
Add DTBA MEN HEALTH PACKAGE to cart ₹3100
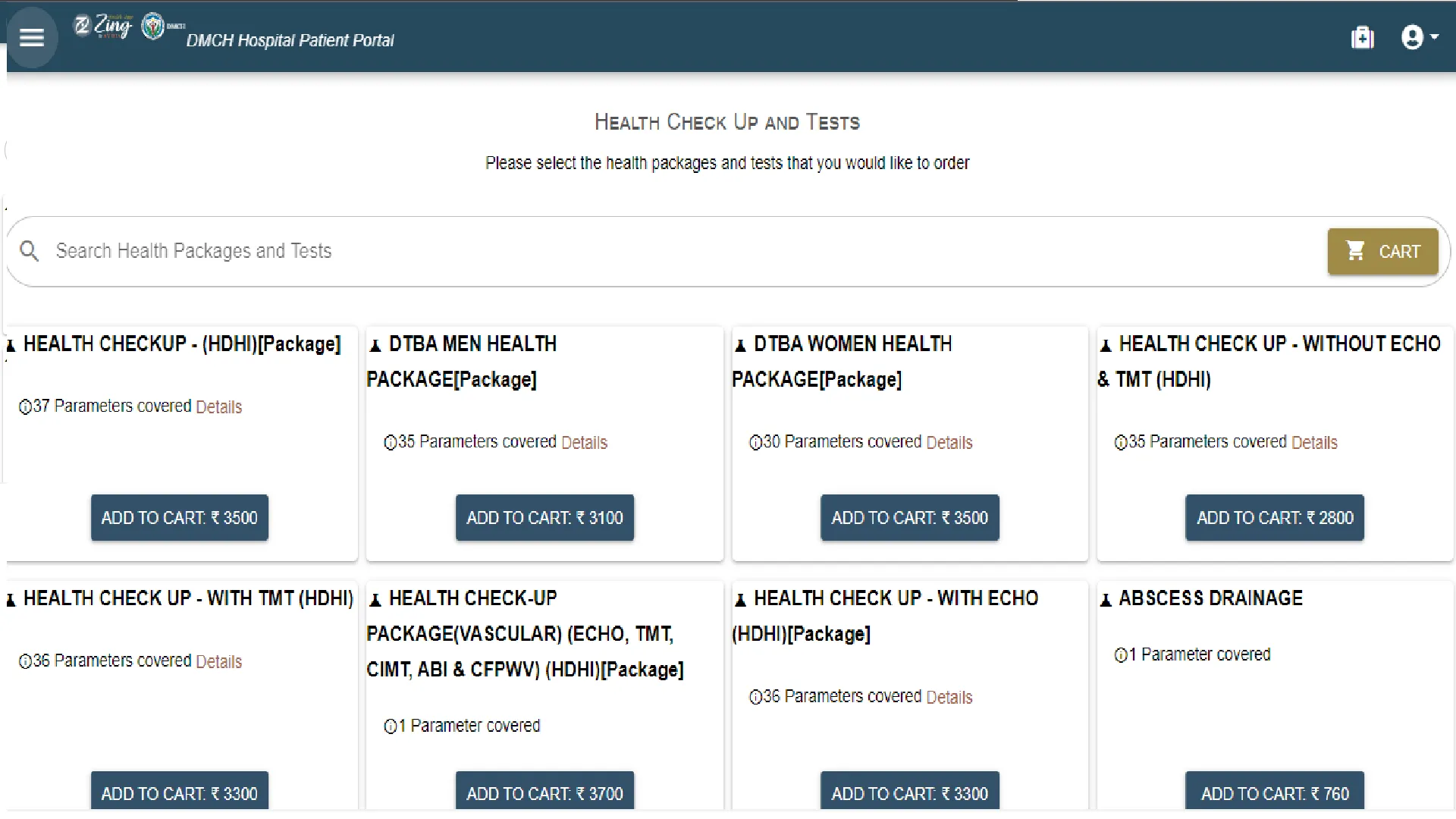(x=544, y=518)
